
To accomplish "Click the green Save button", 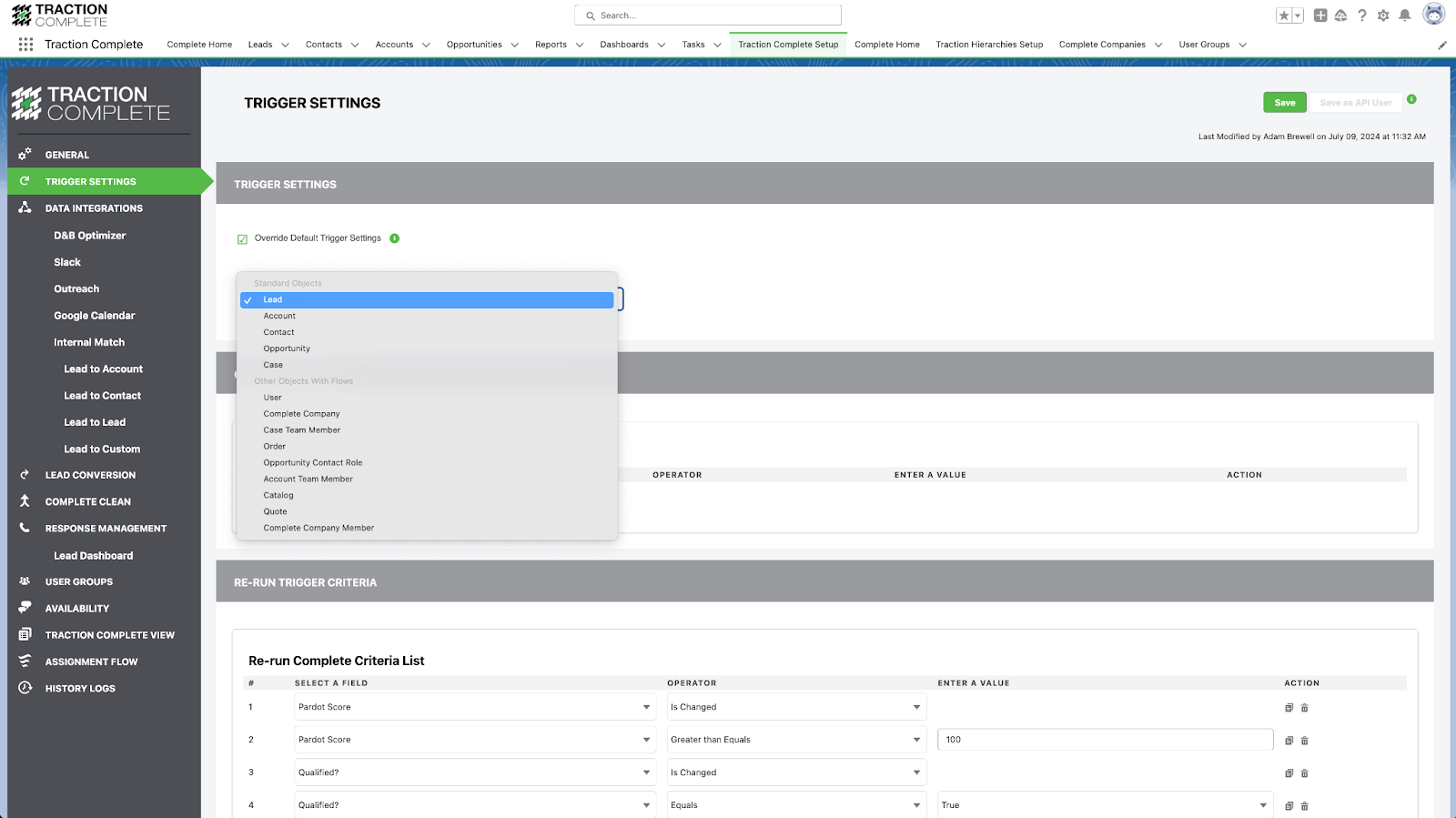I will pos(1285,103).
